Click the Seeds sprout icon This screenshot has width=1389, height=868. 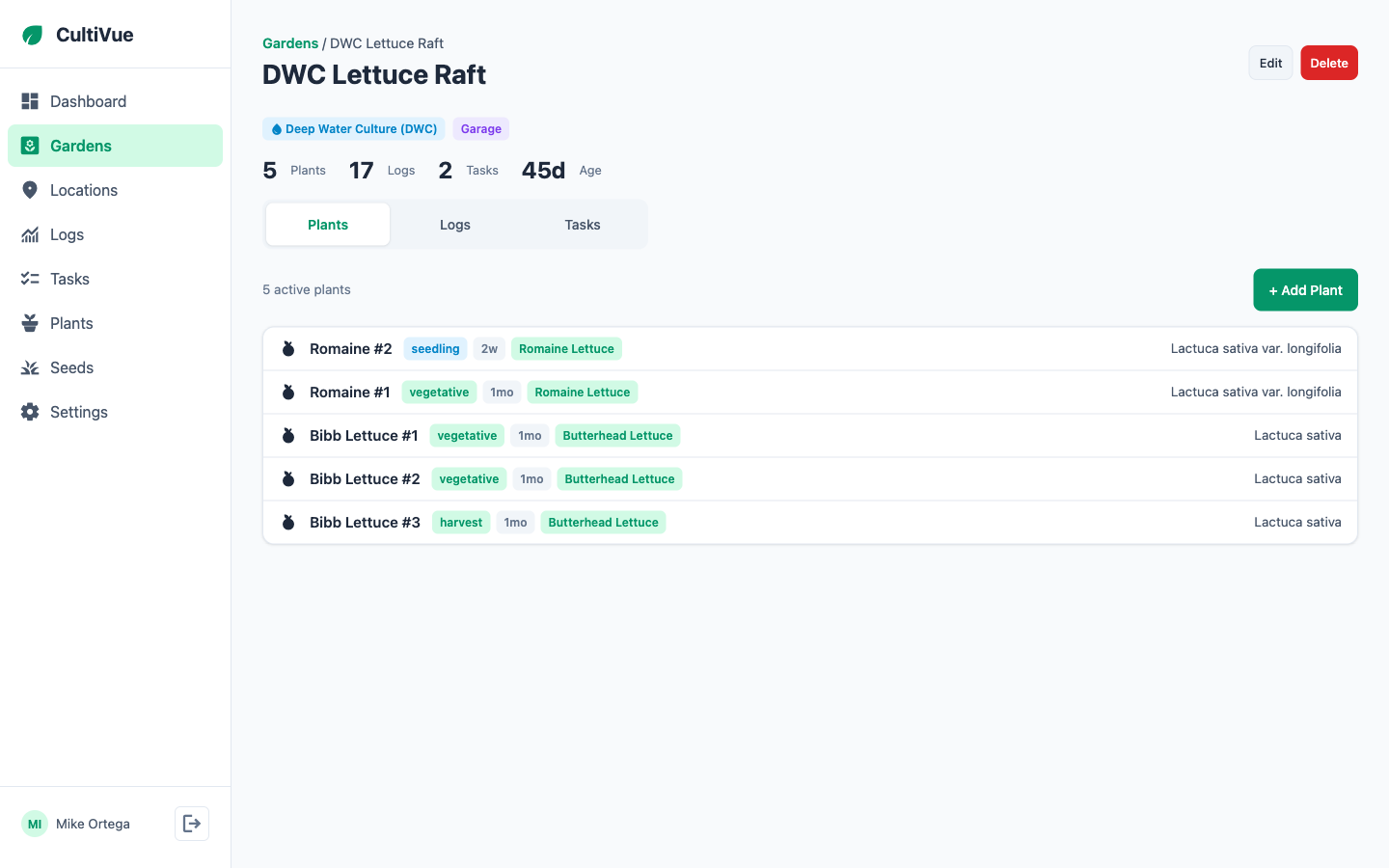[30, 367]
